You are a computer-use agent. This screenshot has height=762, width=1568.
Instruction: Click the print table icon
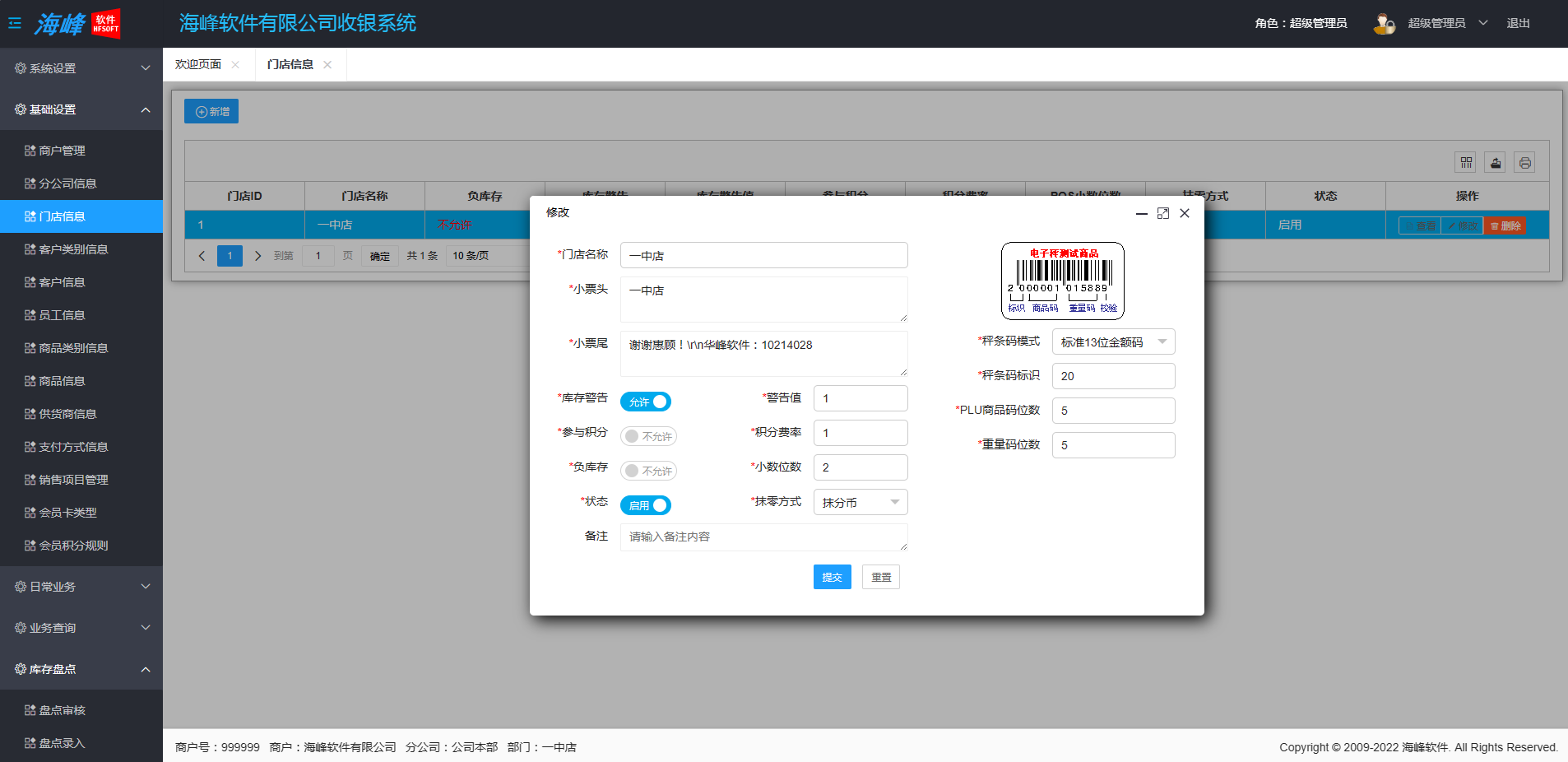(1524, 163)
